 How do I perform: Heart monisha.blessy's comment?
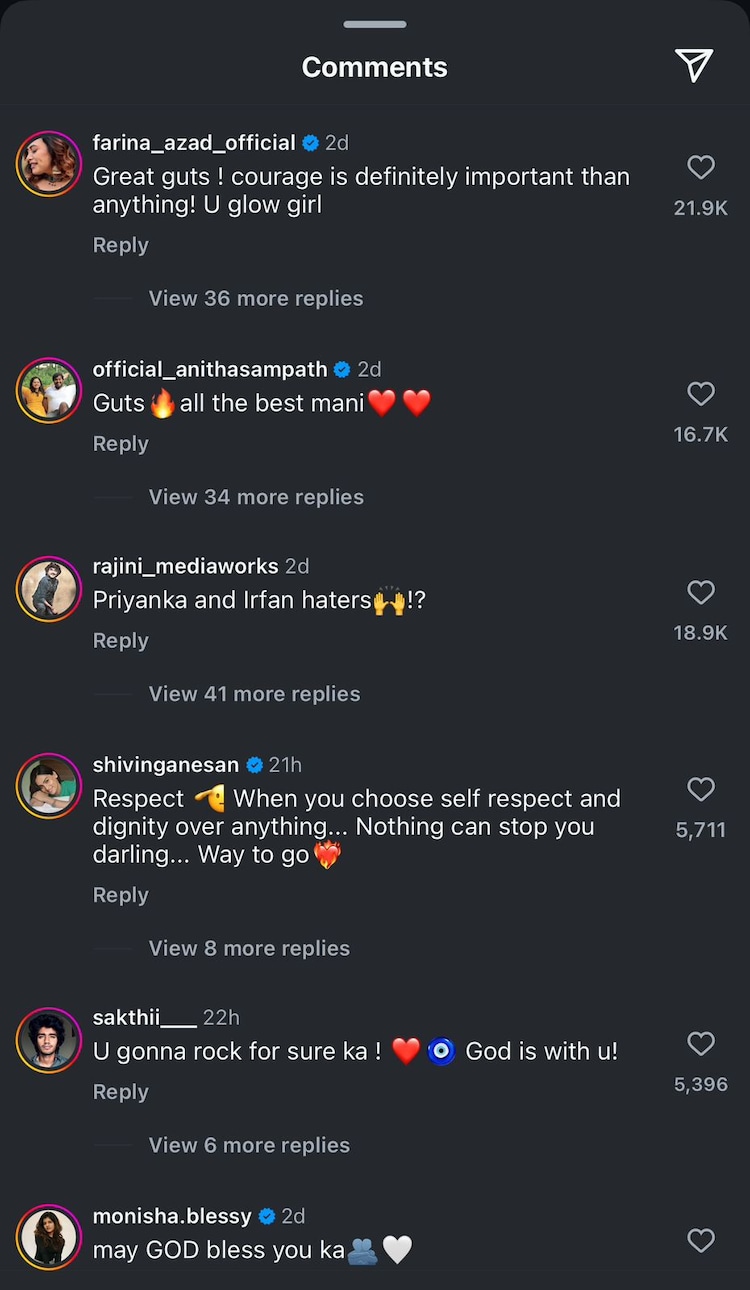tap(701, 1241)
